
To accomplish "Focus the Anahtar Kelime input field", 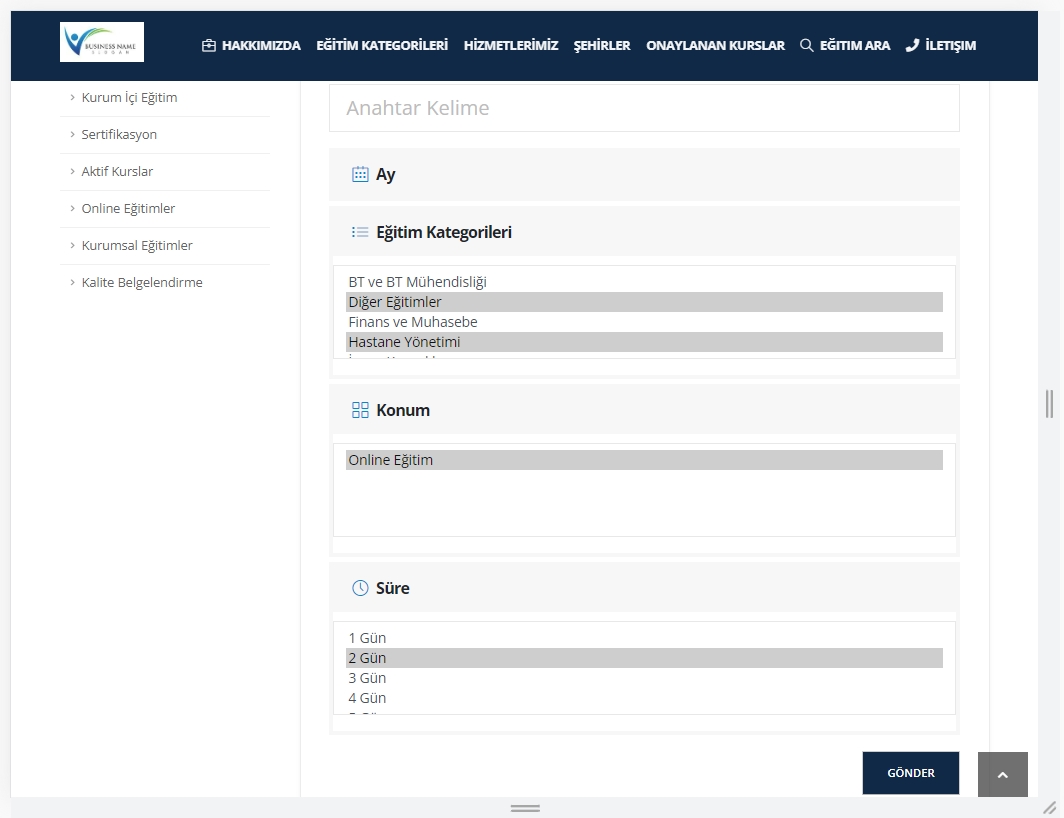I will pyautogui.click(x=644, y=108).
